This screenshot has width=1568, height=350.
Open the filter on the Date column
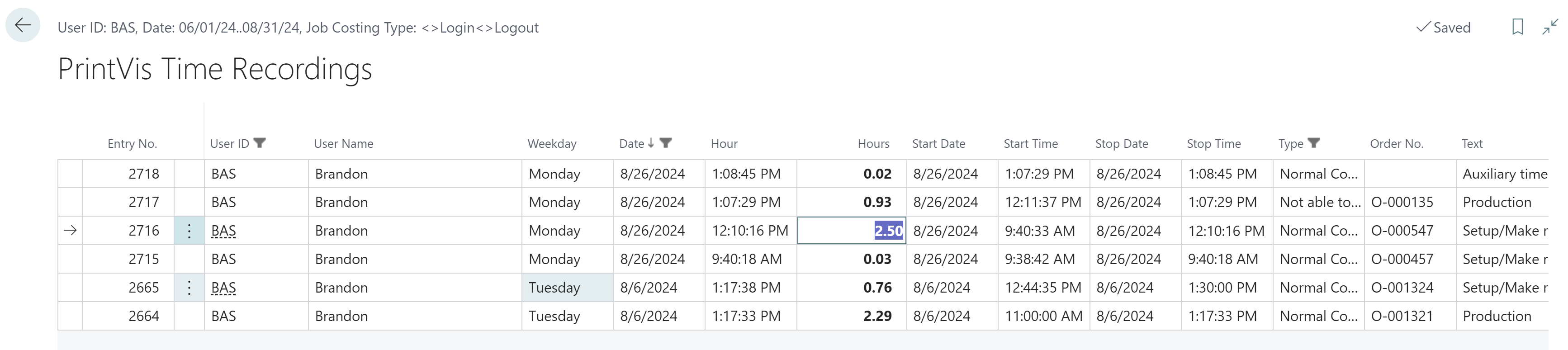665,143
